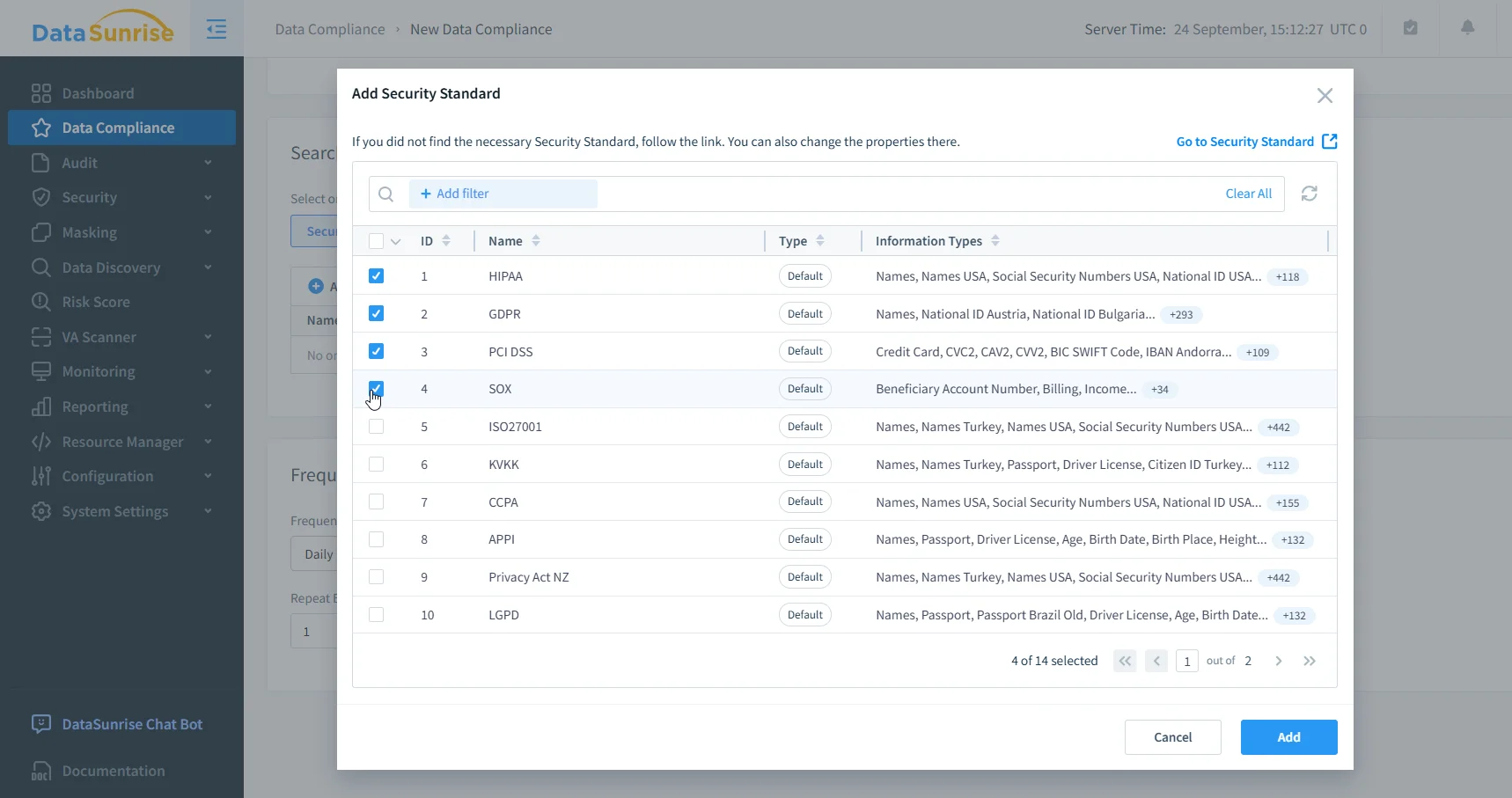Enable the KVKK standard checkbox

click(377, 464)
